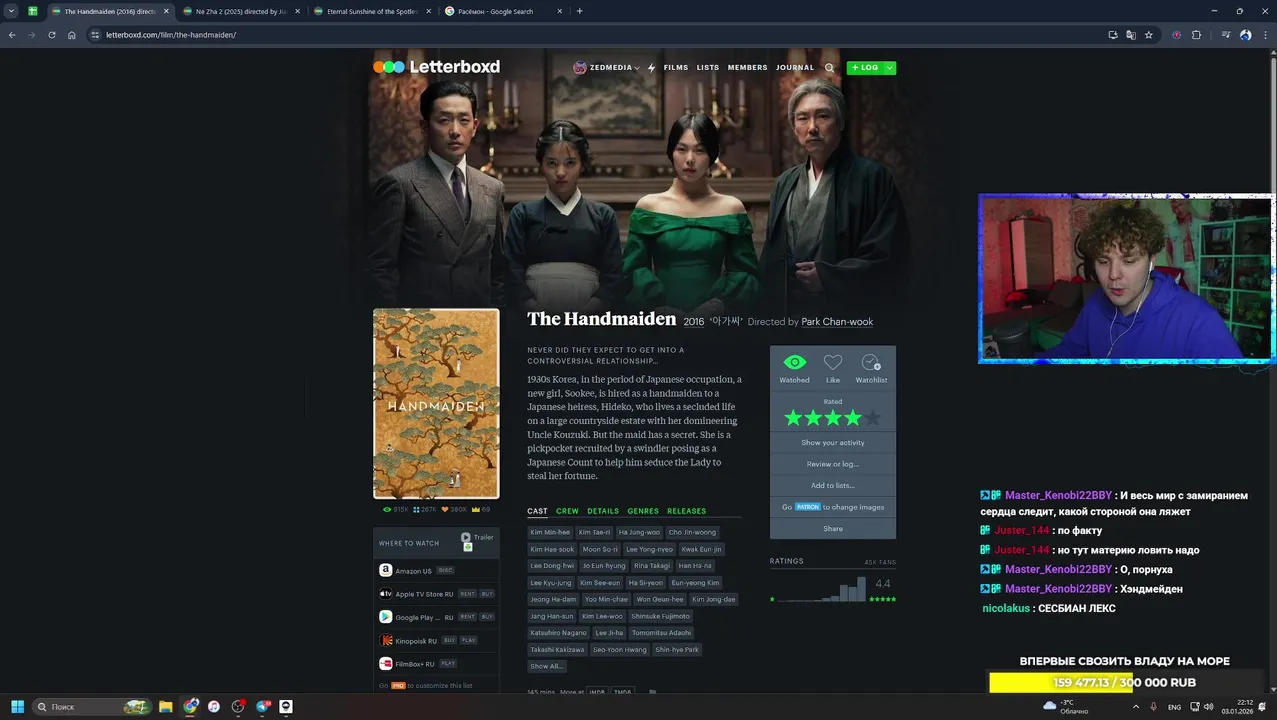This screenshot has height=720, width=1277.
Task: Click the activity lightning bolt icon
Action: (x=652, y=68)
